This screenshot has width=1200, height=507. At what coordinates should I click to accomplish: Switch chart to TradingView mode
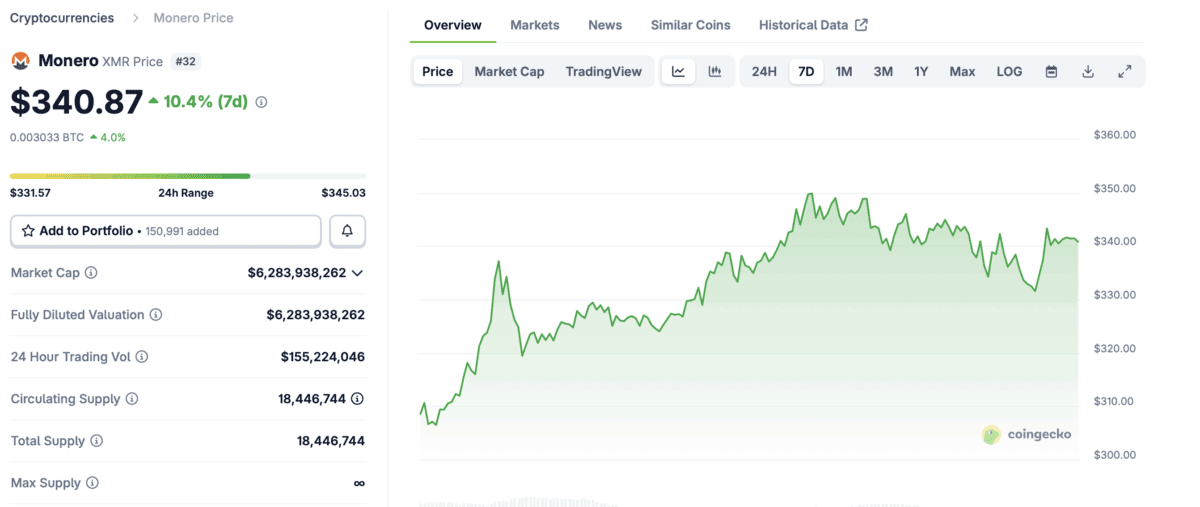tap(603, 72)
